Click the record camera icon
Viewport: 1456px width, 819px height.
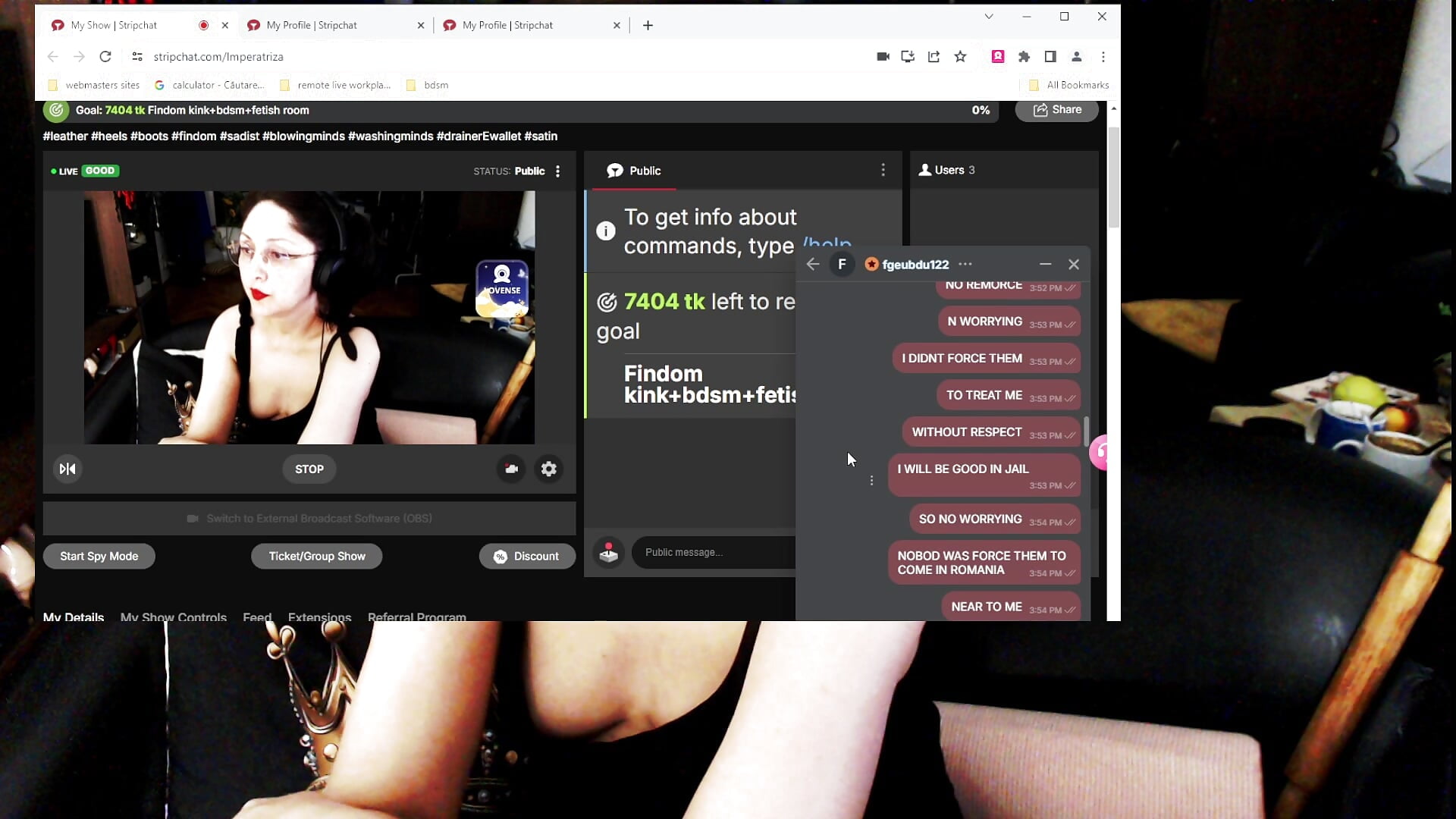pos(511,469)
